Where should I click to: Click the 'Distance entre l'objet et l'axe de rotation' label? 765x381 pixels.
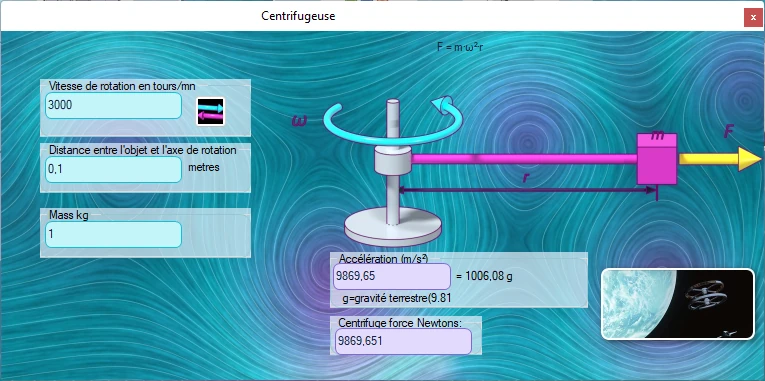click(x=142, y=150)
